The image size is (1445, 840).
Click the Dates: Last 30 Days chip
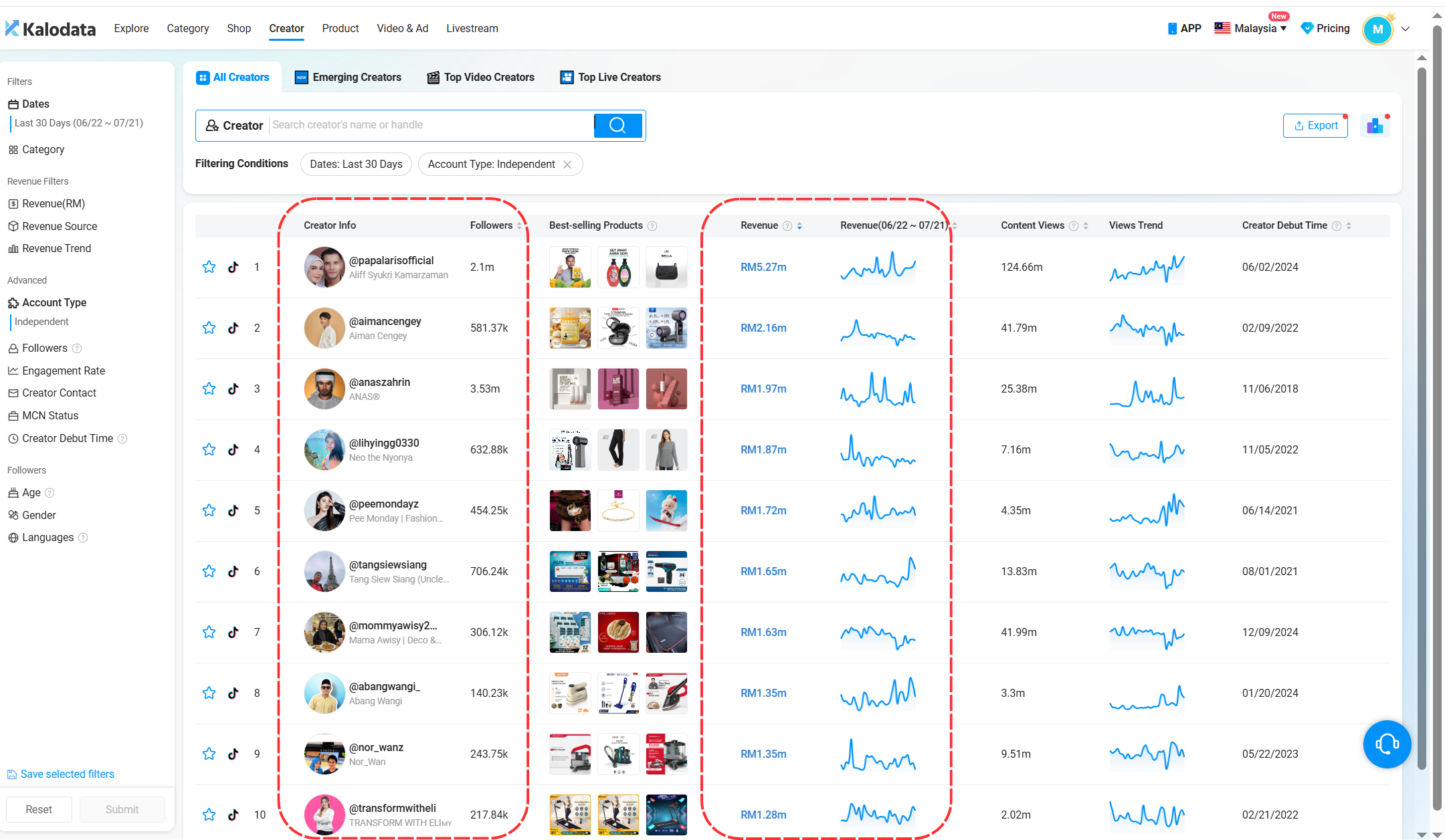coord(356,165)
